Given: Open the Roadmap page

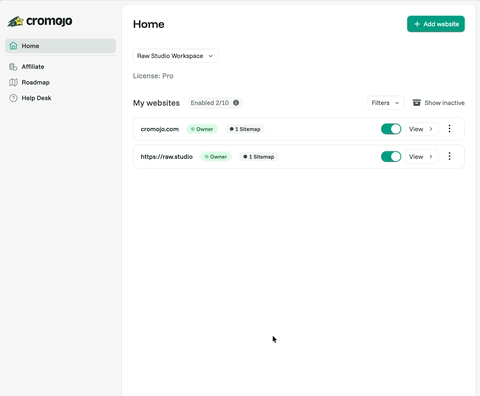Looking at the screenshot, I should point(29,82).
